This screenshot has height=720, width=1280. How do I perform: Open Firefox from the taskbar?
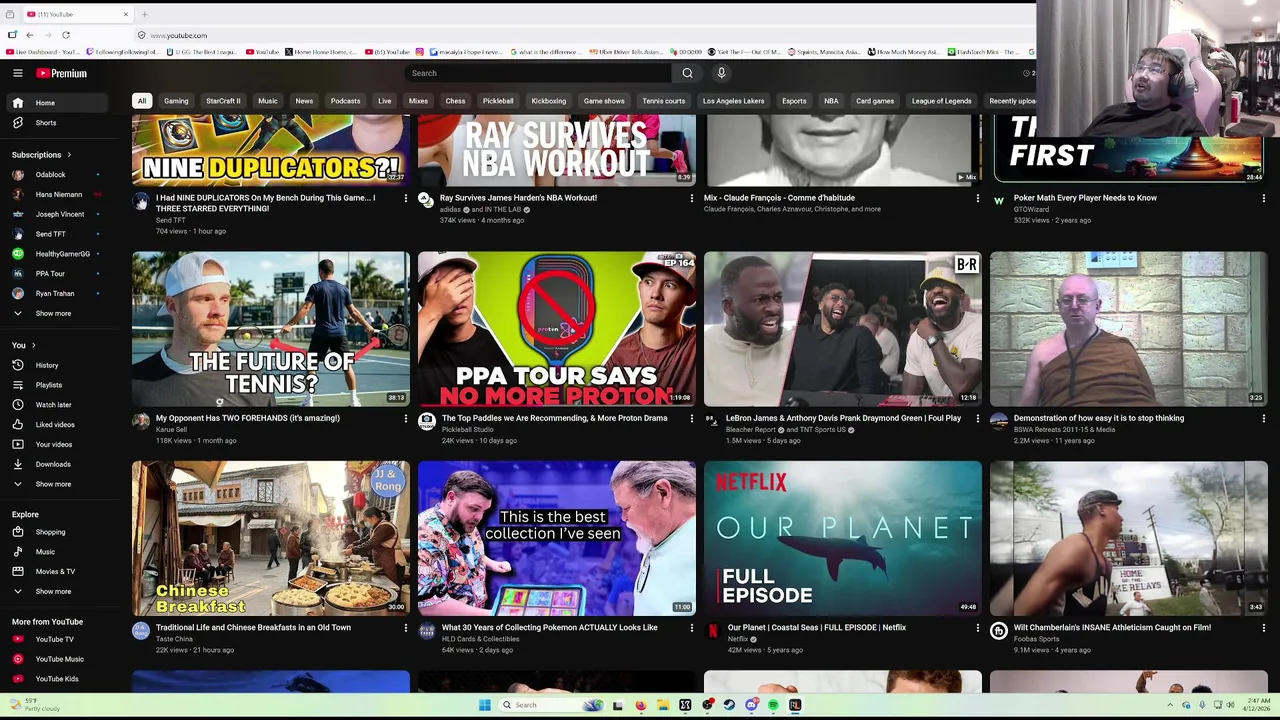pyautogui.click(x=641, y=705)
